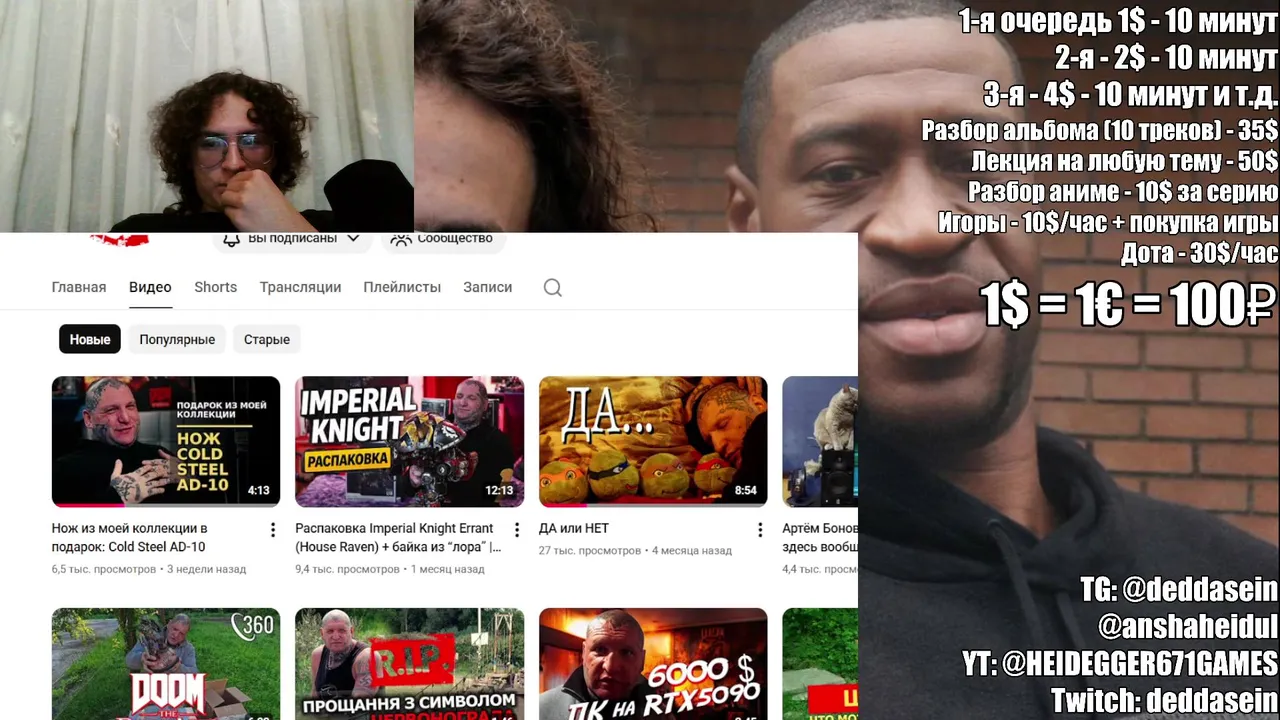Sort videos by Популярные chip
This screenshot has height=720, width=1280.
(x=177, y=339)
